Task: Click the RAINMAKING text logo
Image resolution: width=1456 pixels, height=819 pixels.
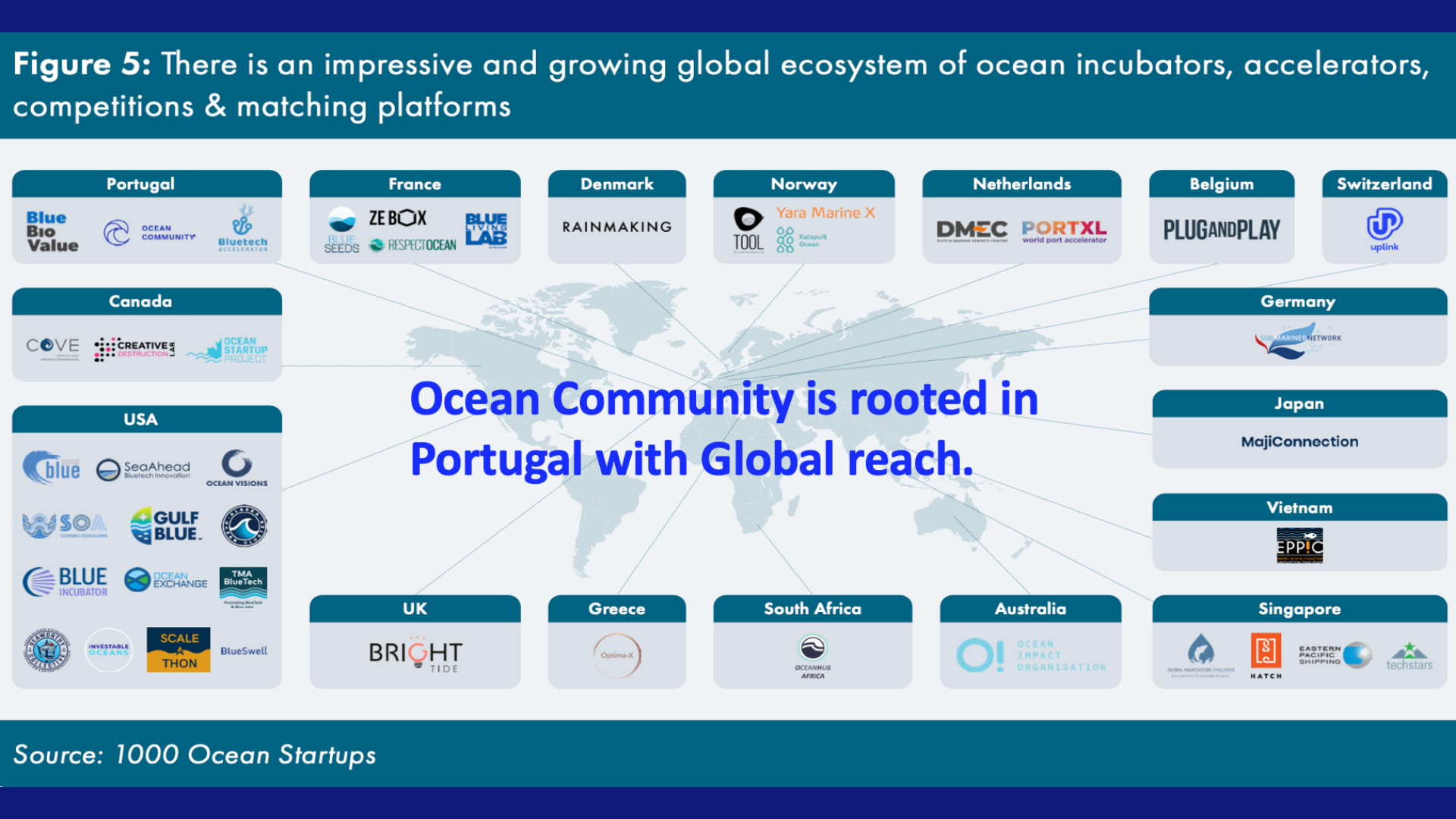Action: click(x=617, y=227)
